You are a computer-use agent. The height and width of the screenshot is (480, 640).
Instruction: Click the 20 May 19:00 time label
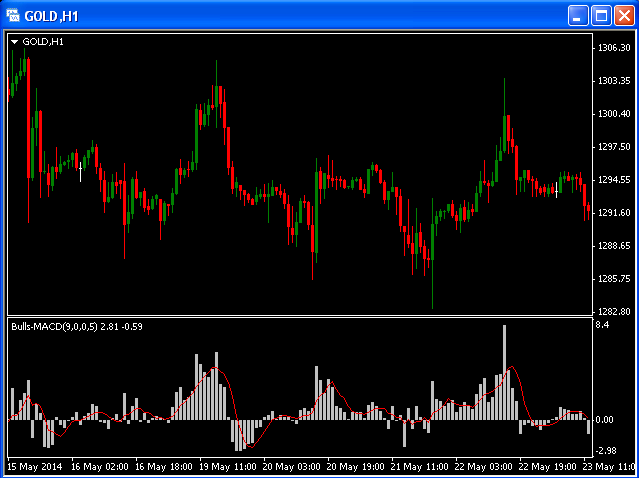(356, 467)
